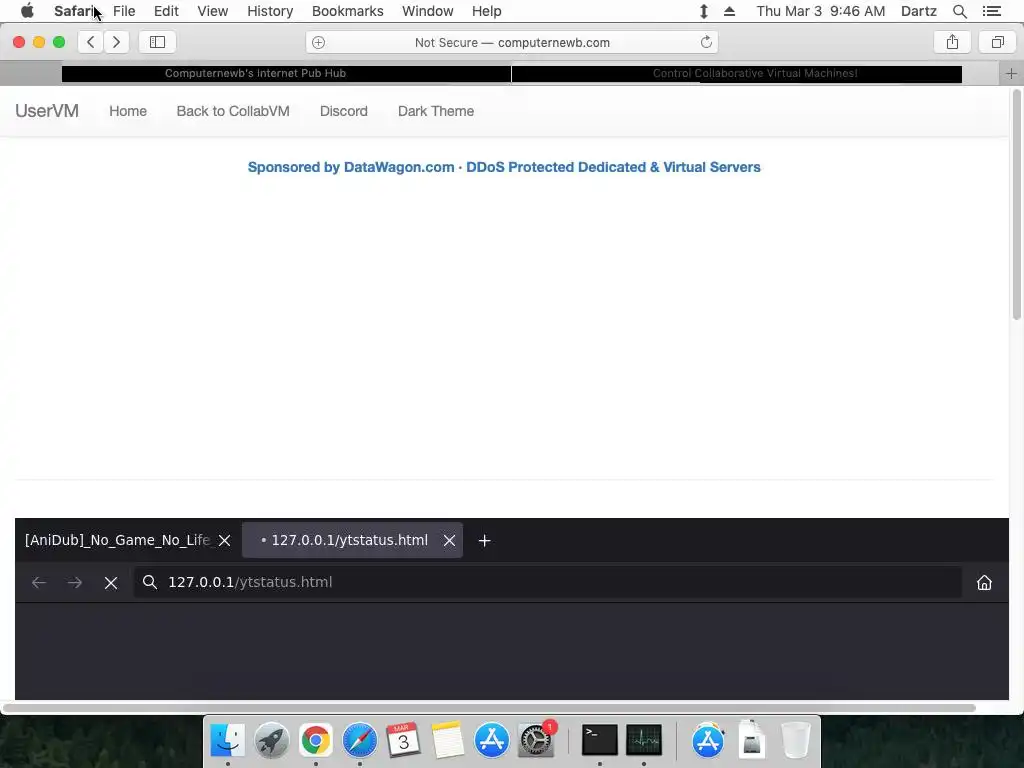Open a new Safari tab
The width and height of the screenshot is (1024, 768).
coord(1011,73)
